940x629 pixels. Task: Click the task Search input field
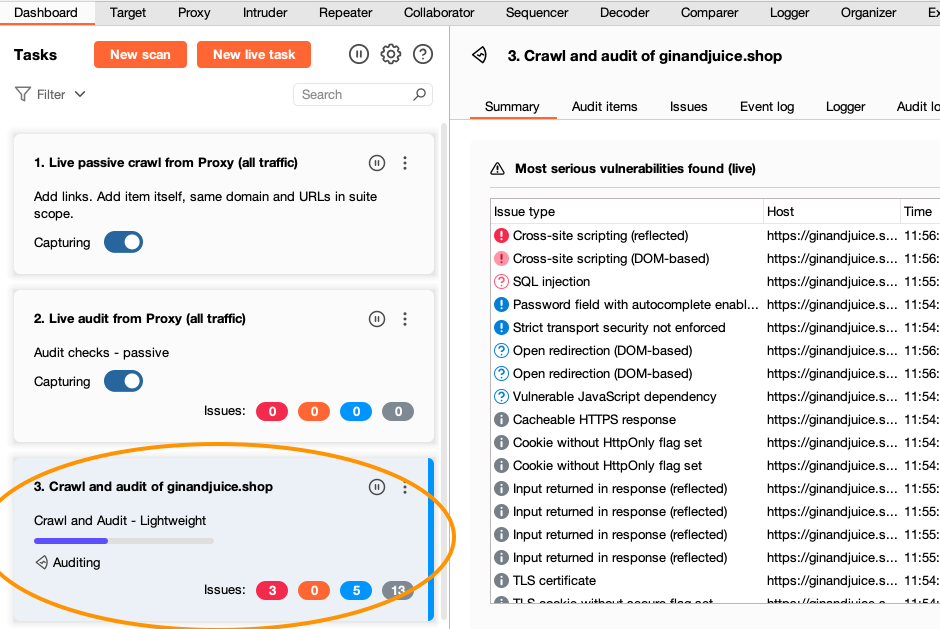[x=355, y=94]
